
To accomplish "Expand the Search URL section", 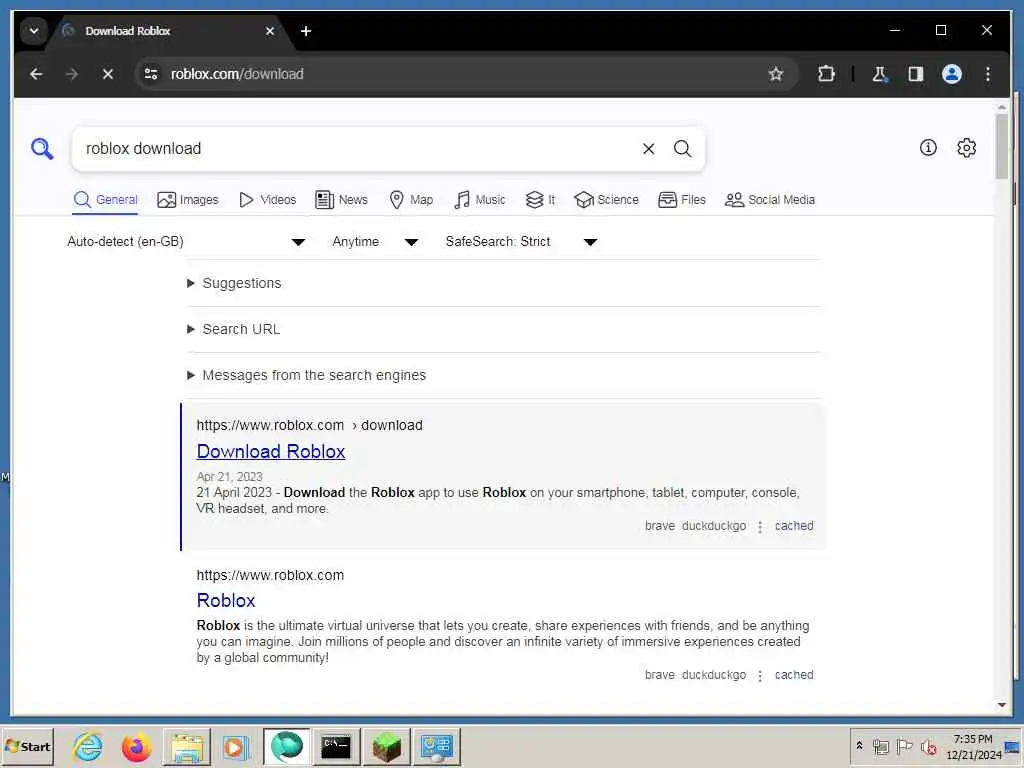I will [234, 329].
